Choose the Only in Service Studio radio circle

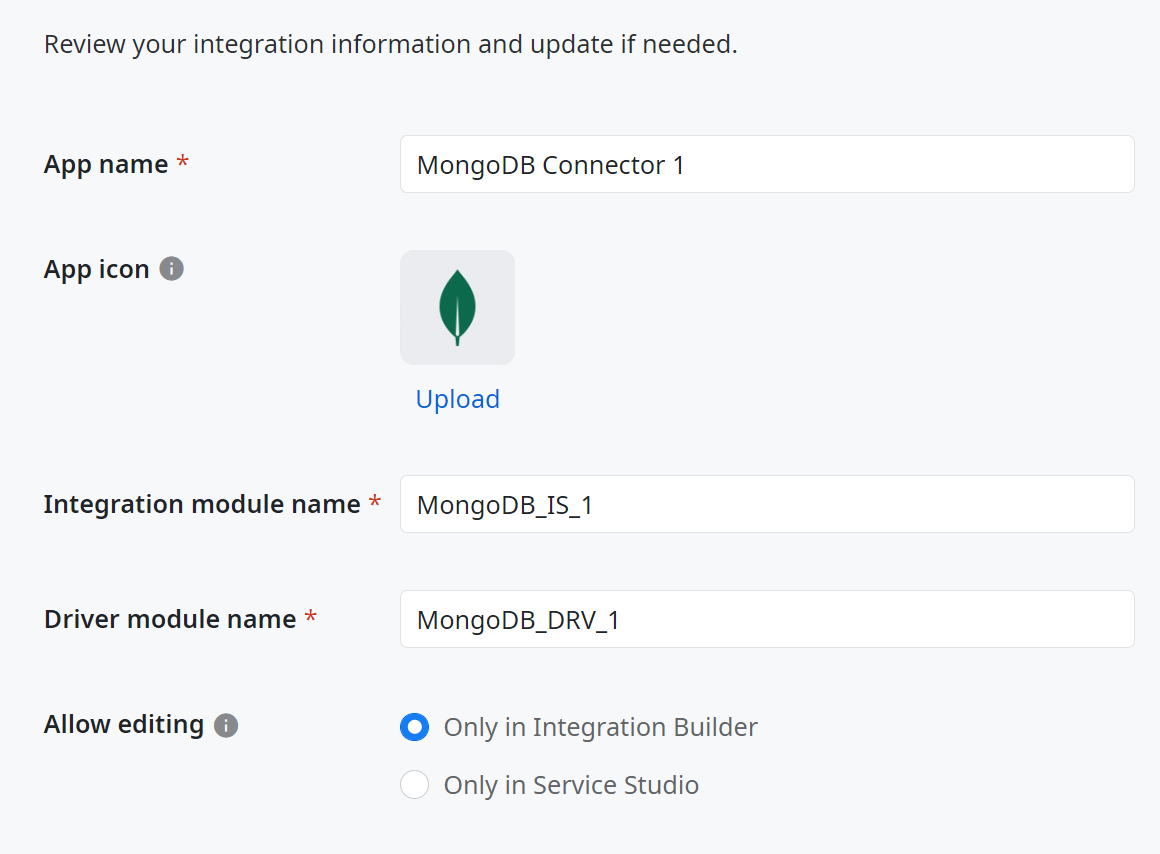(x=414, y=784)
